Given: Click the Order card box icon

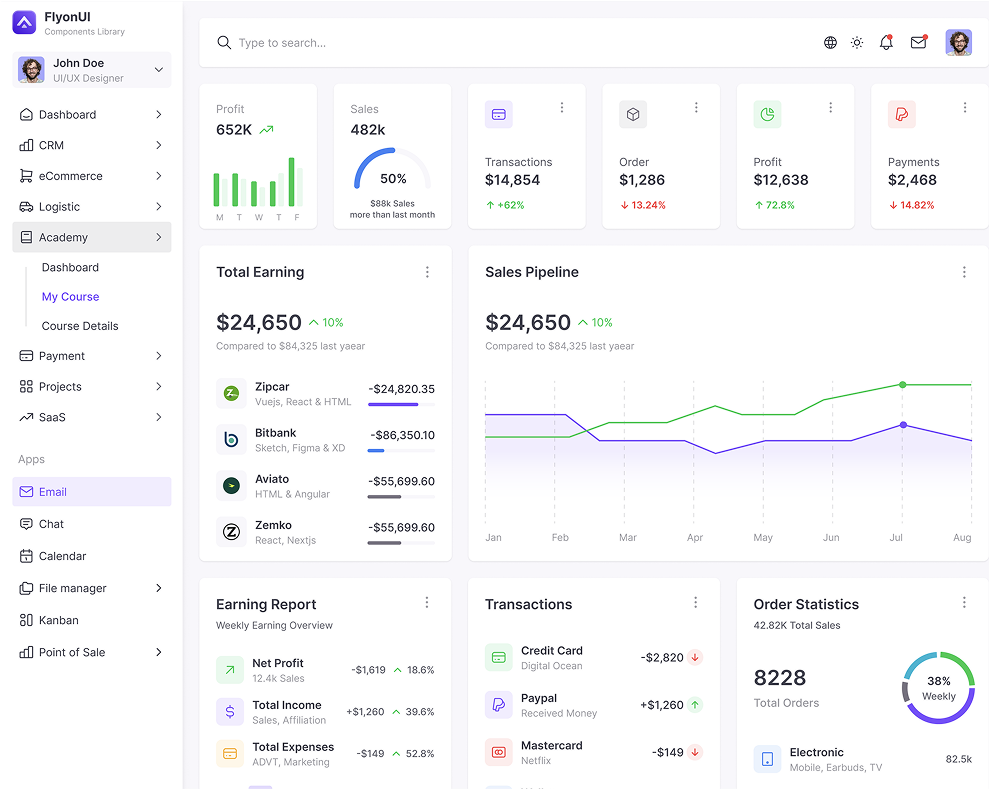Looking at the screenshot, I should [x=633, y=114].
